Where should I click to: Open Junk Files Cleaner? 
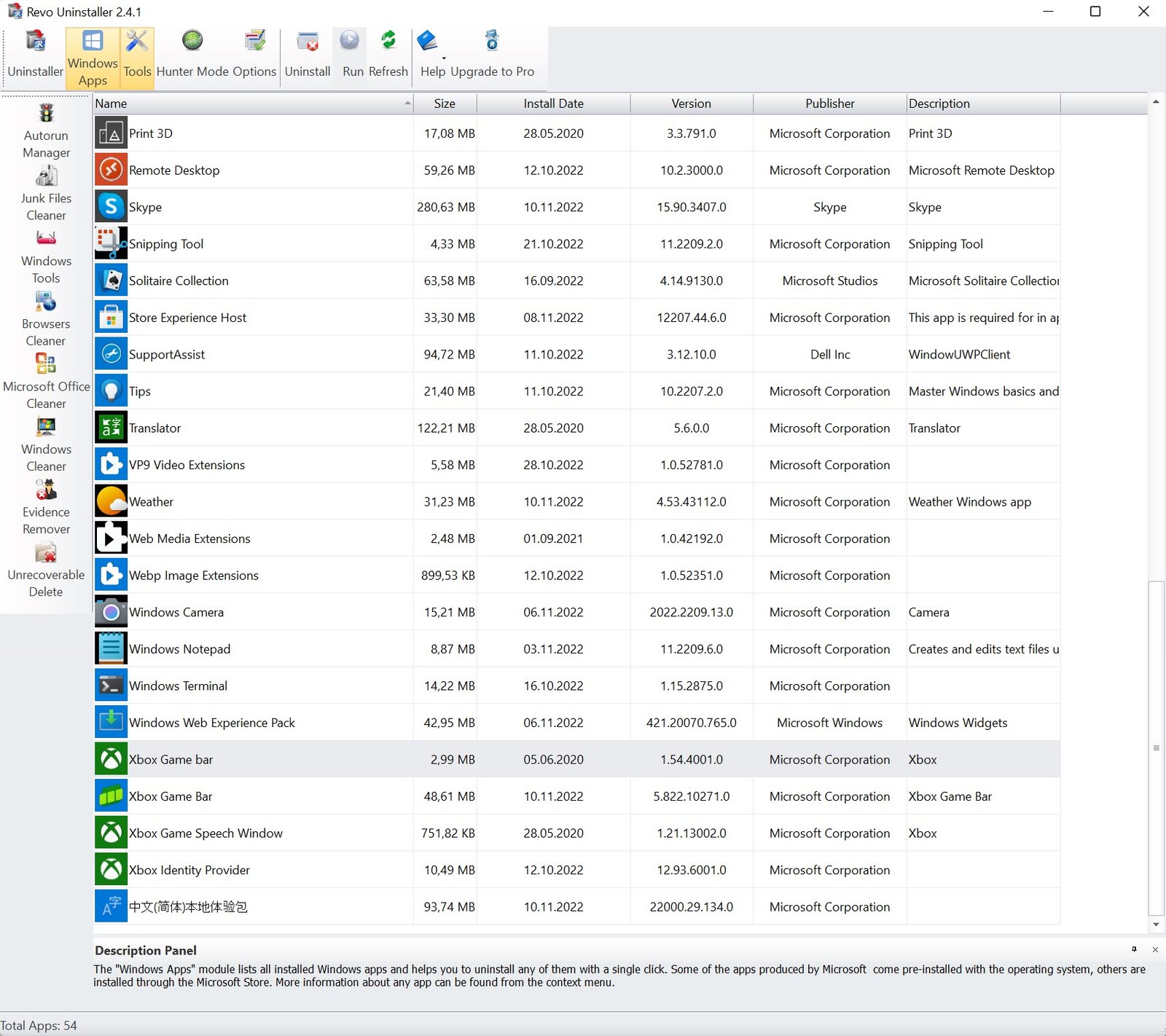pyautogui.click(x=46, y=192)
